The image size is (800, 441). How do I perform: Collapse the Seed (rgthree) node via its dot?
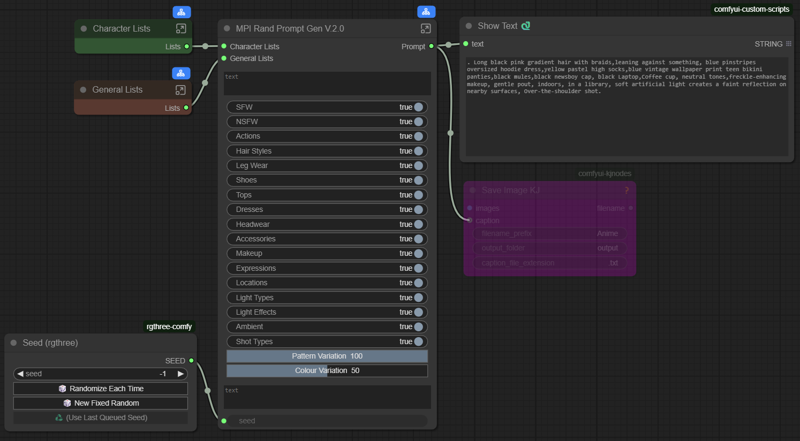tap(14, 343)
